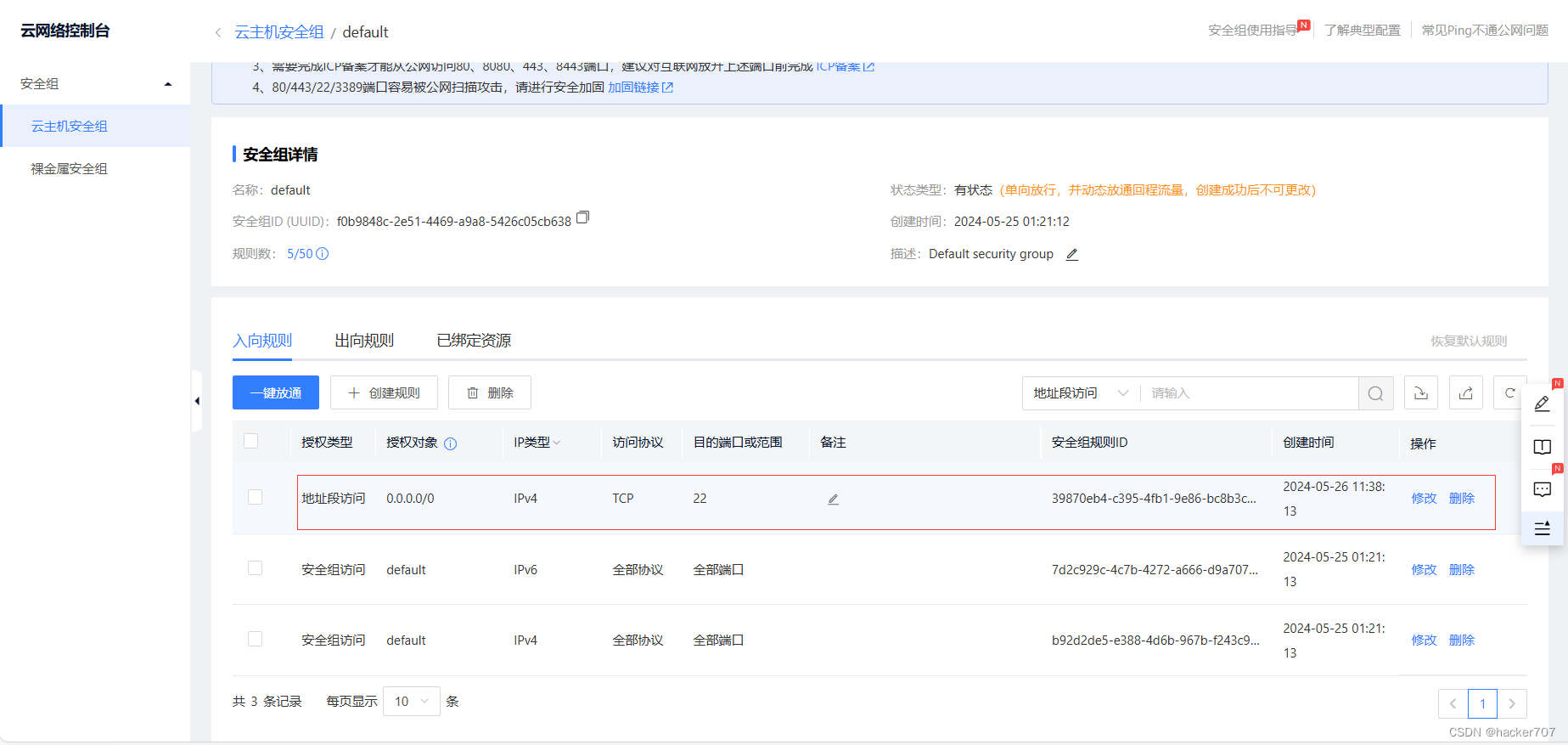The height and width of the screenshot is (745, 1568).
Task: Copy the security group UUID
Action: (x=582, y=217)
